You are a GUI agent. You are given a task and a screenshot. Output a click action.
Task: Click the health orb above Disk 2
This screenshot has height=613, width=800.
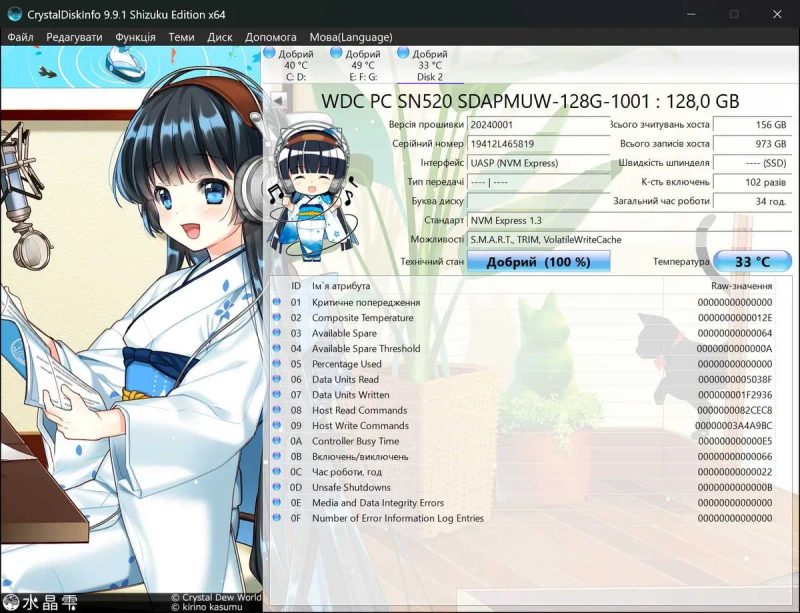pos(403,52)
